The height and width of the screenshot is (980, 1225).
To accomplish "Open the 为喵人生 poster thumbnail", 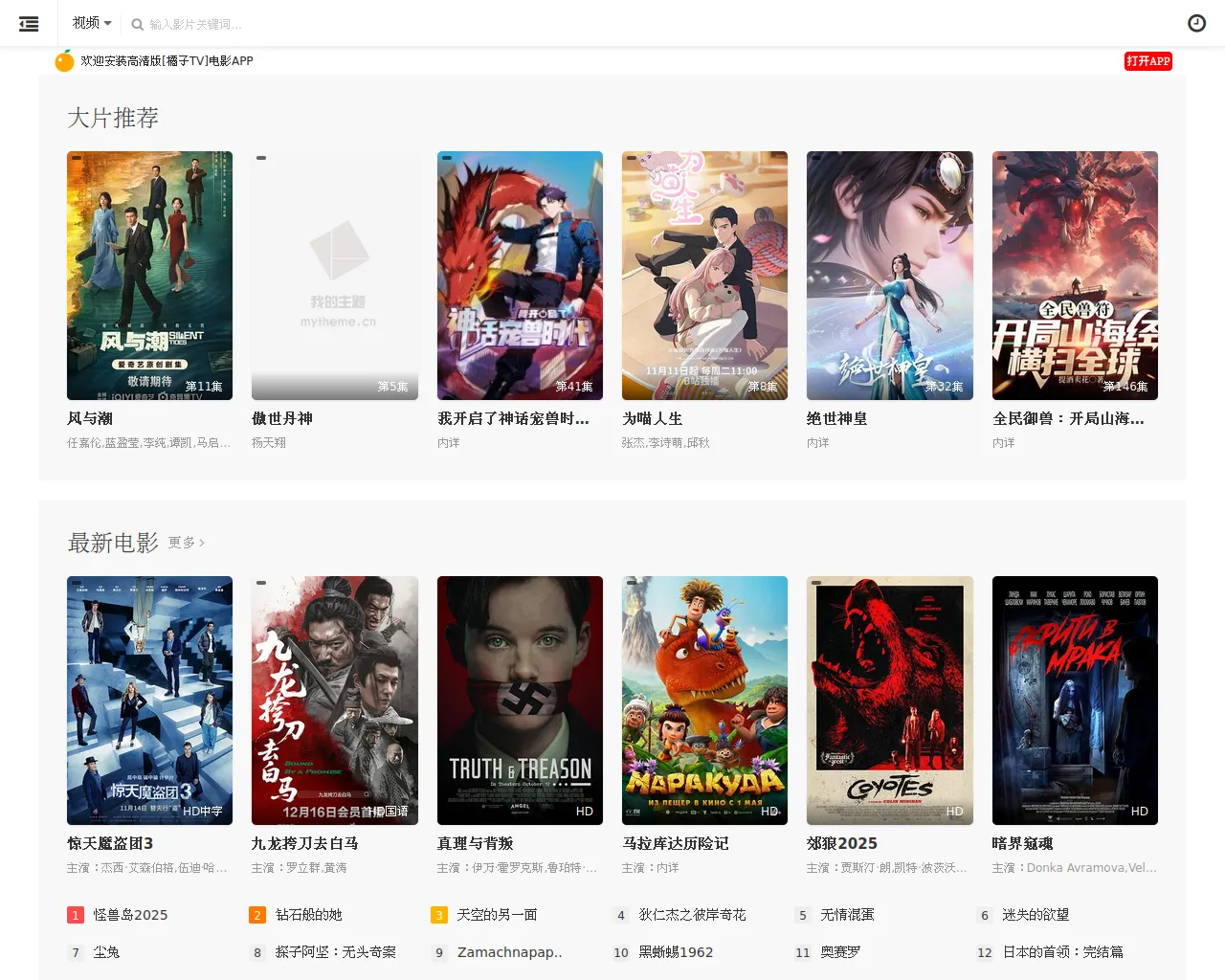I will [704, 276].
